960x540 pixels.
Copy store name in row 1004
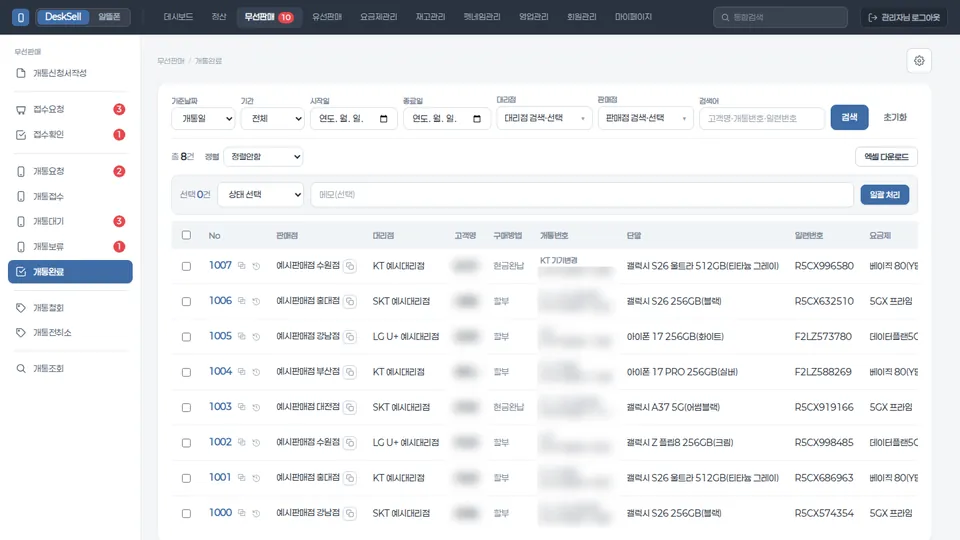pyautogui.click(x=350, y=372)
